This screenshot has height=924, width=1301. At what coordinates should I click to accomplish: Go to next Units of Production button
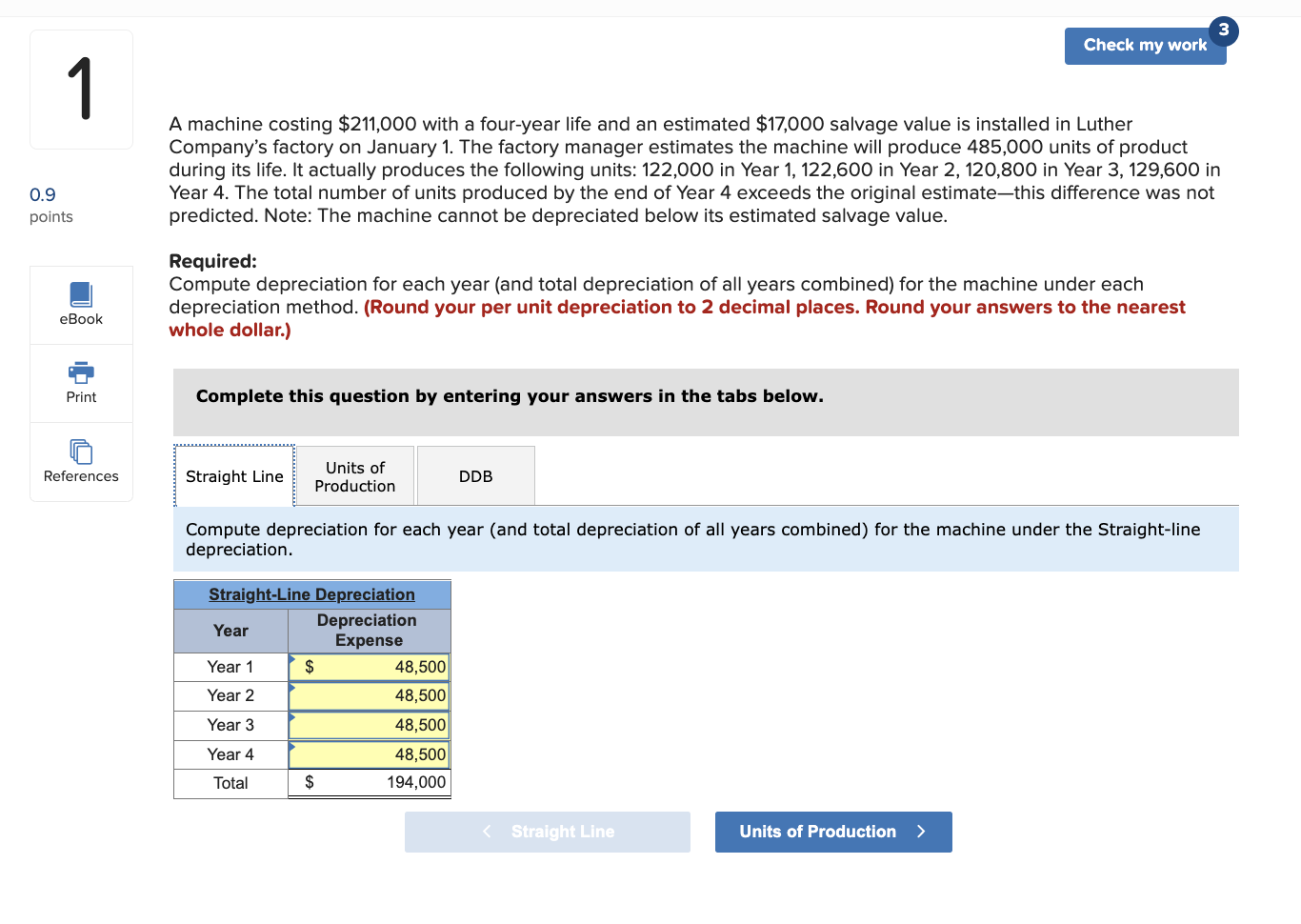(x=833, y=832)
